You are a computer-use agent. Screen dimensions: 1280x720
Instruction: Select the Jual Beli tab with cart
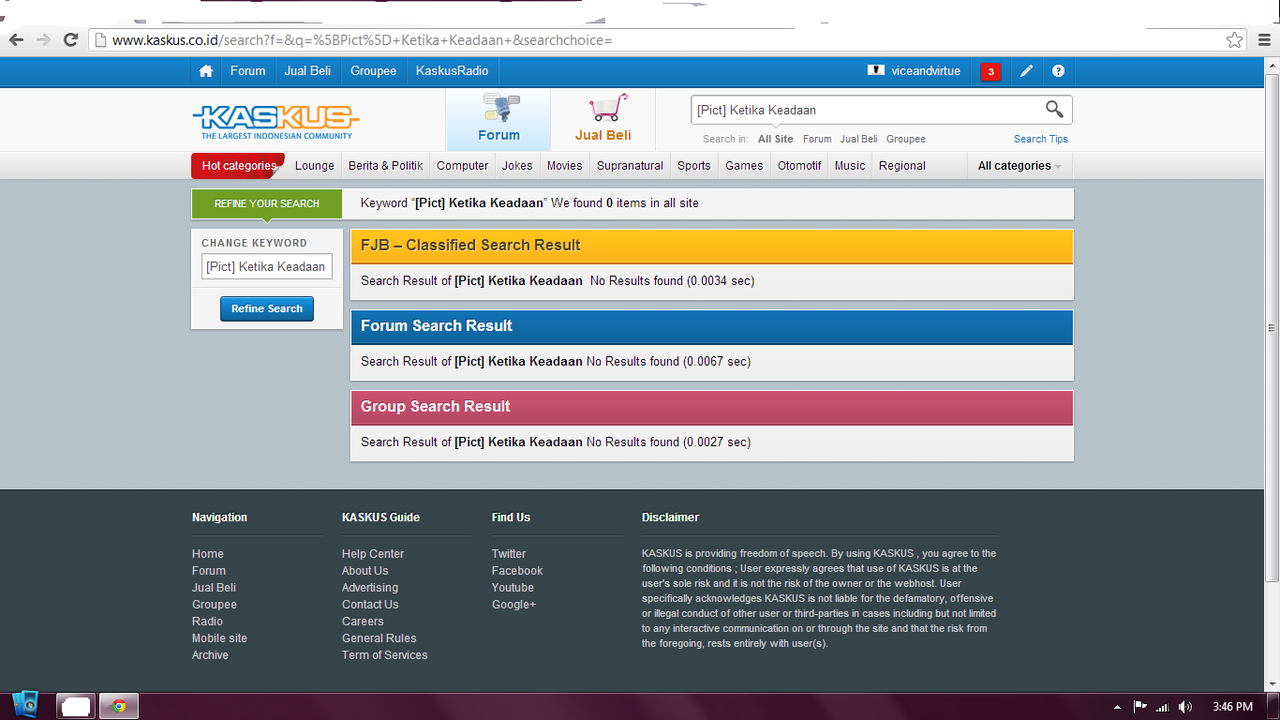[x=603, y=119]
